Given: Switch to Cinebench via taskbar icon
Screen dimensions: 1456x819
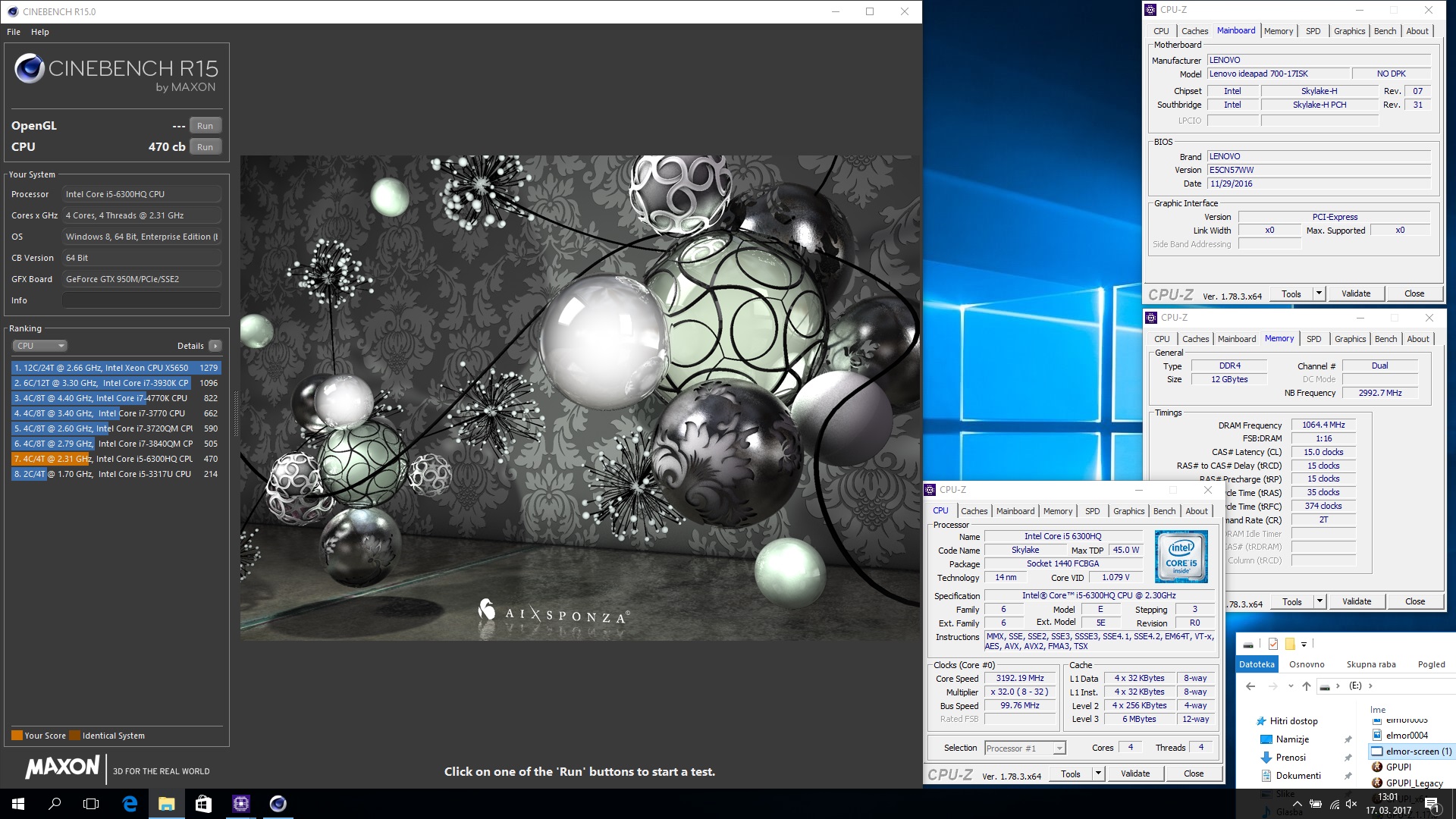Looking at the screenshot, I should [278, 804].
